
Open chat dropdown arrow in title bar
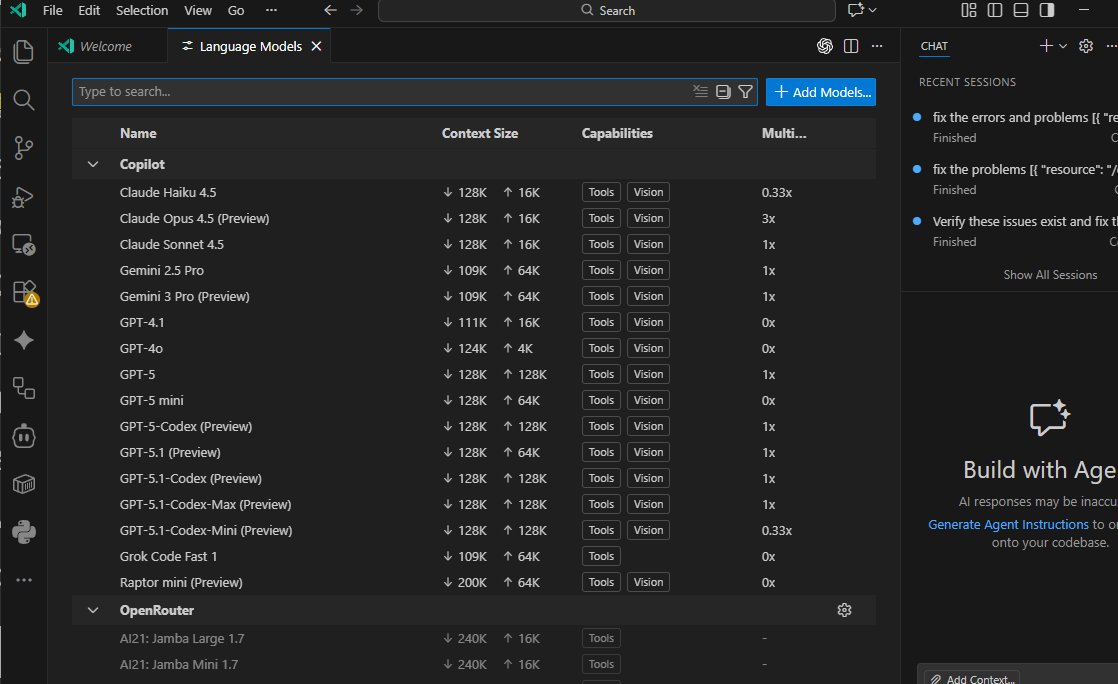click(872, 10)
